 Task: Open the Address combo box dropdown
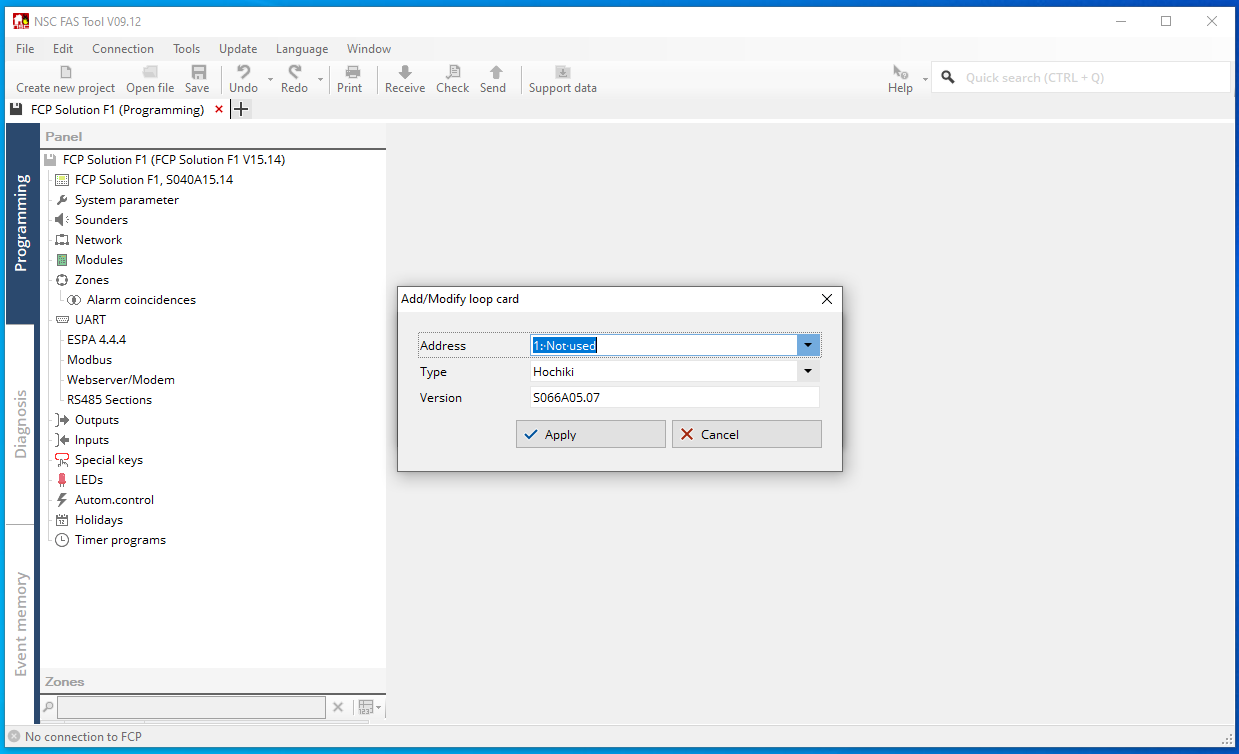(x=808, y=345)
